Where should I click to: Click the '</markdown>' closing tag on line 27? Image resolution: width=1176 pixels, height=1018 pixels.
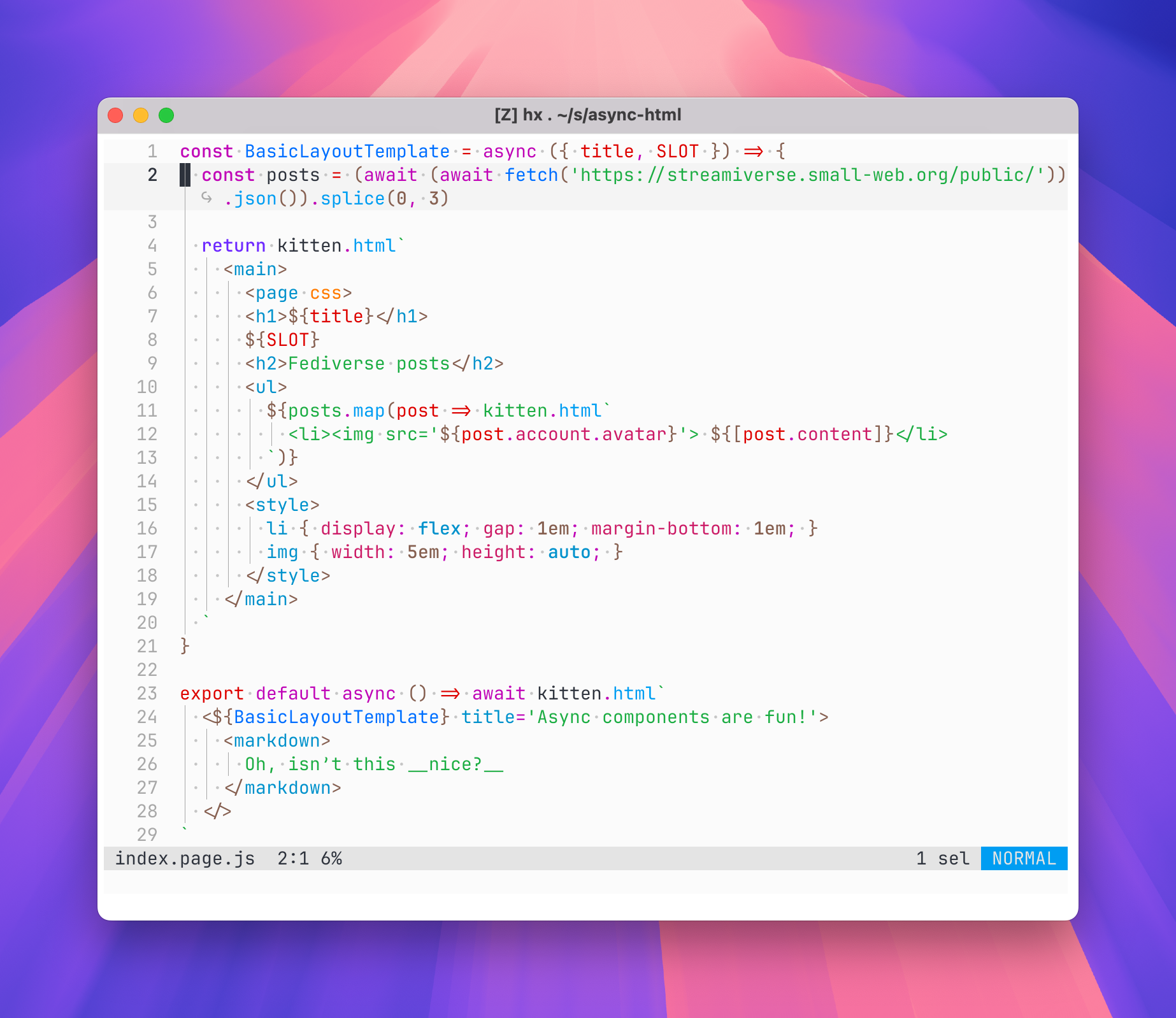point(282,788)
